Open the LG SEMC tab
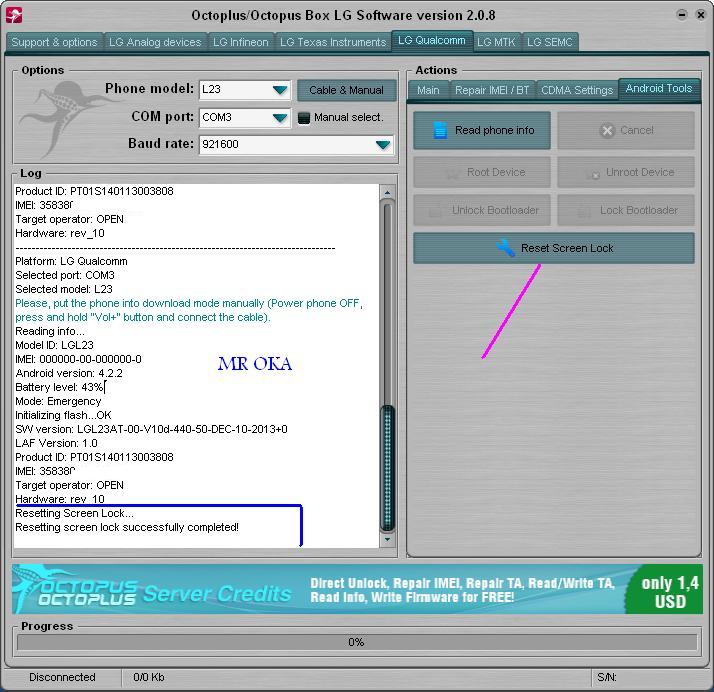Image resolution: width=714 pixels, height=692 pixels. point(550,42)
